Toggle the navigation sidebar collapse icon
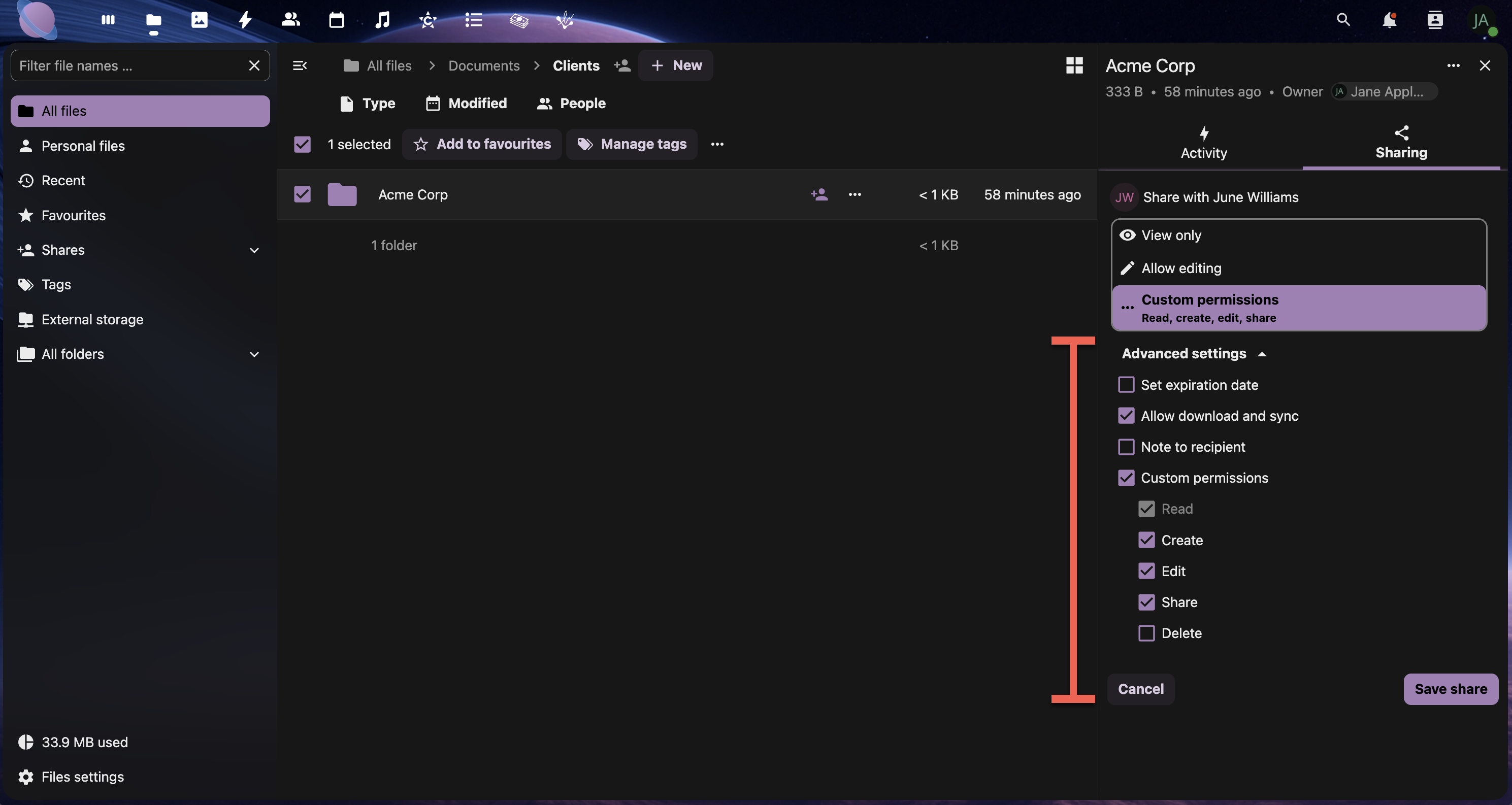1512x805 pixels. [300, 65]
